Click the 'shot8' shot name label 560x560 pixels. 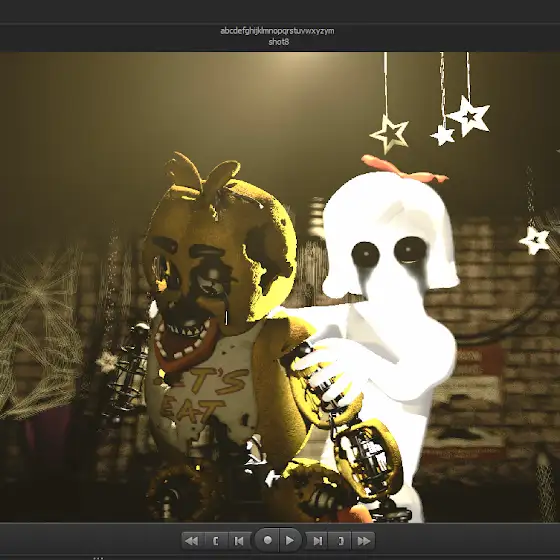point(279,42)
